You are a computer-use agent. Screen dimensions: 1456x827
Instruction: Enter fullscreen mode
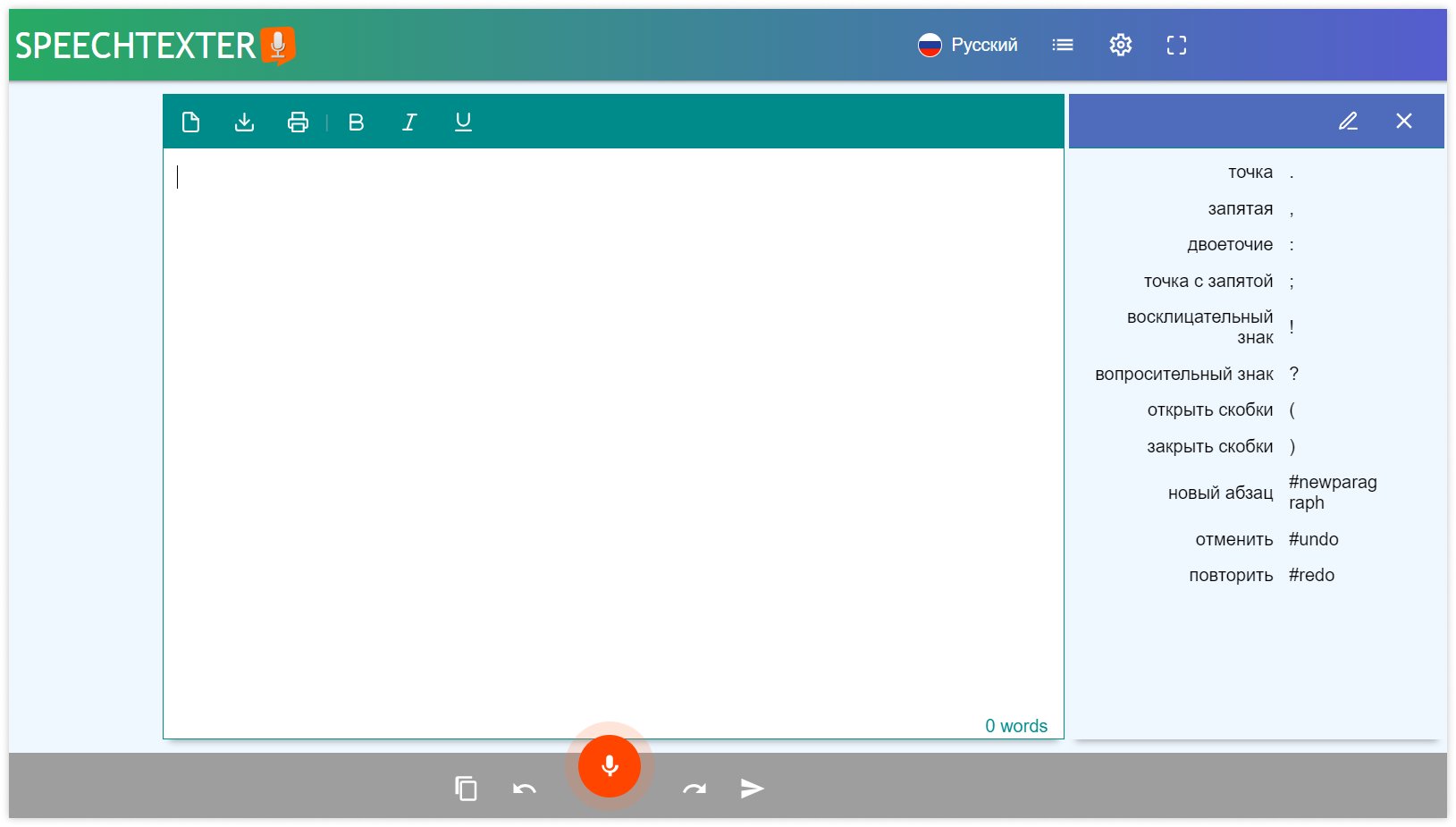pos(1177,45)
